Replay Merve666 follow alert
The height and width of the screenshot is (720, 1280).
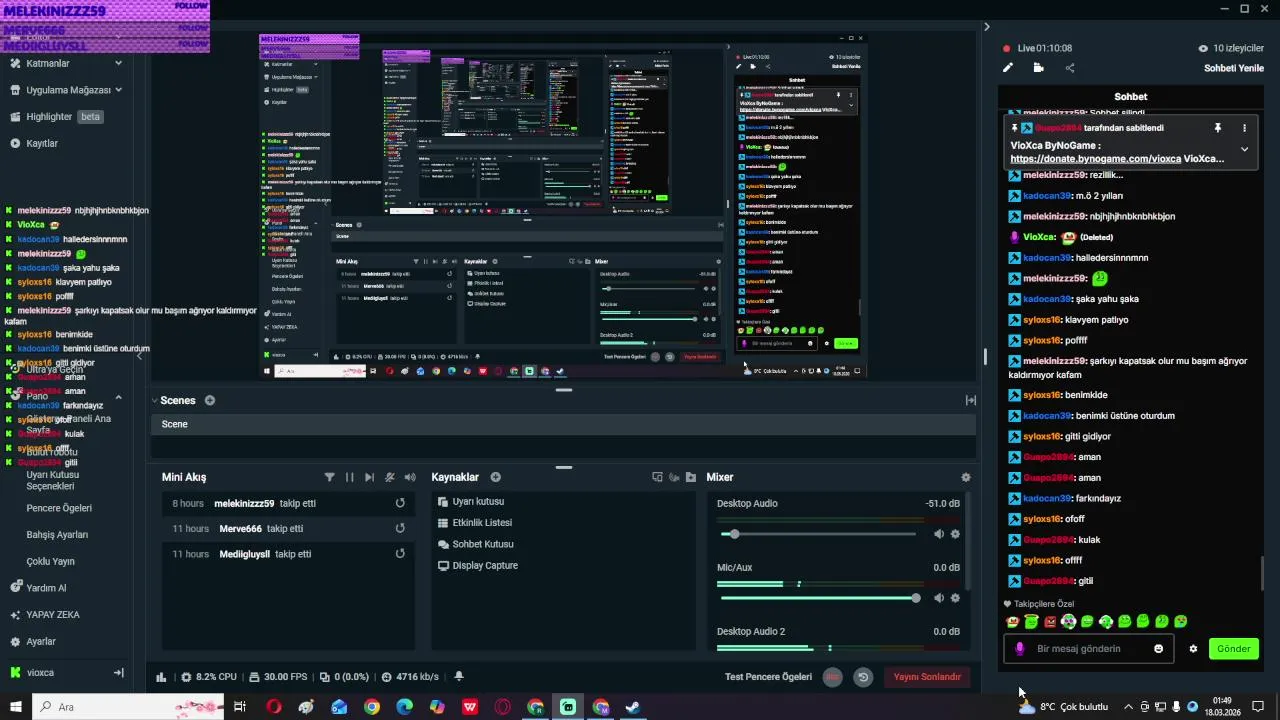pyautogui.click(x=400, y=528)
